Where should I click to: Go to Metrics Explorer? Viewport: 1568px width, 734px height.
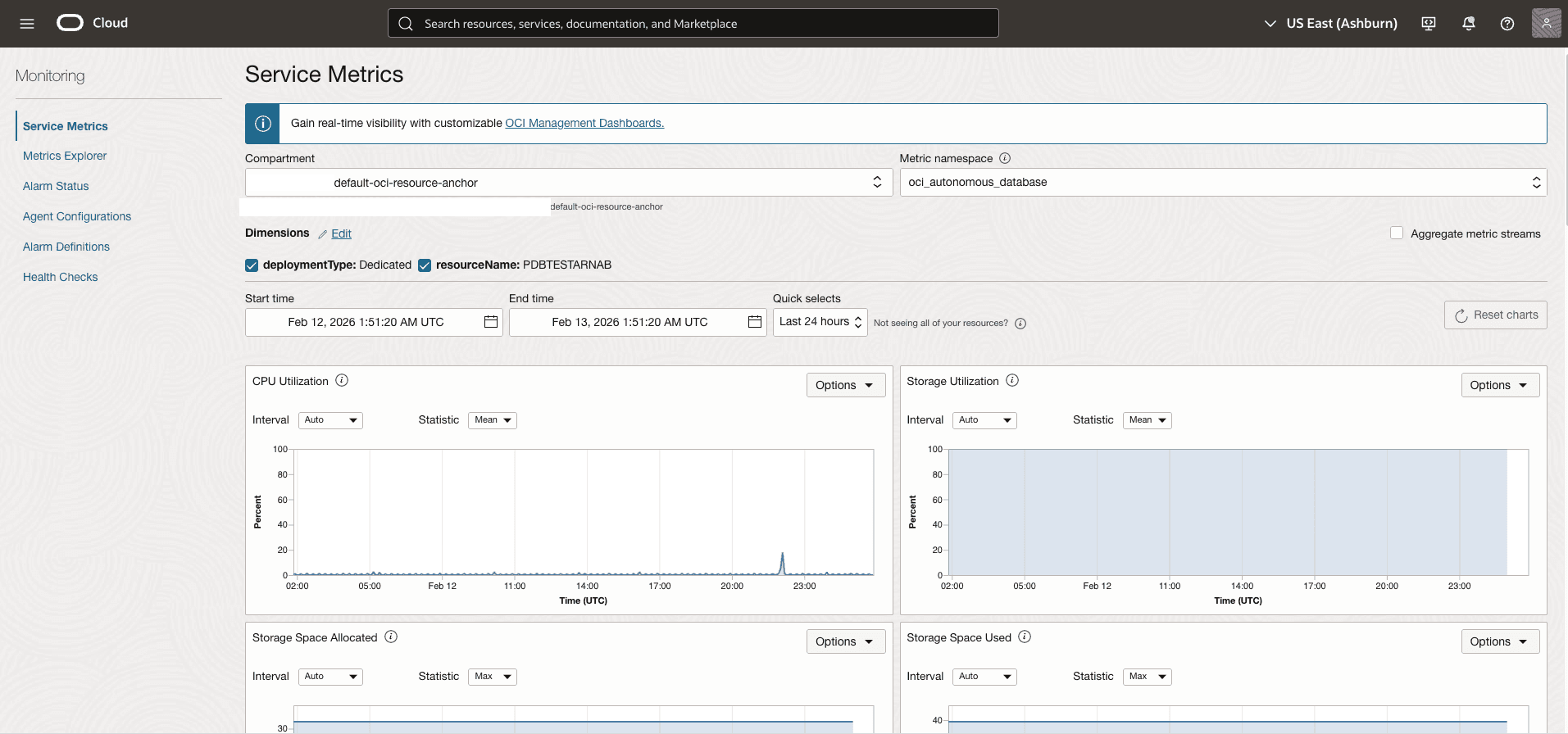pos(65,156)
